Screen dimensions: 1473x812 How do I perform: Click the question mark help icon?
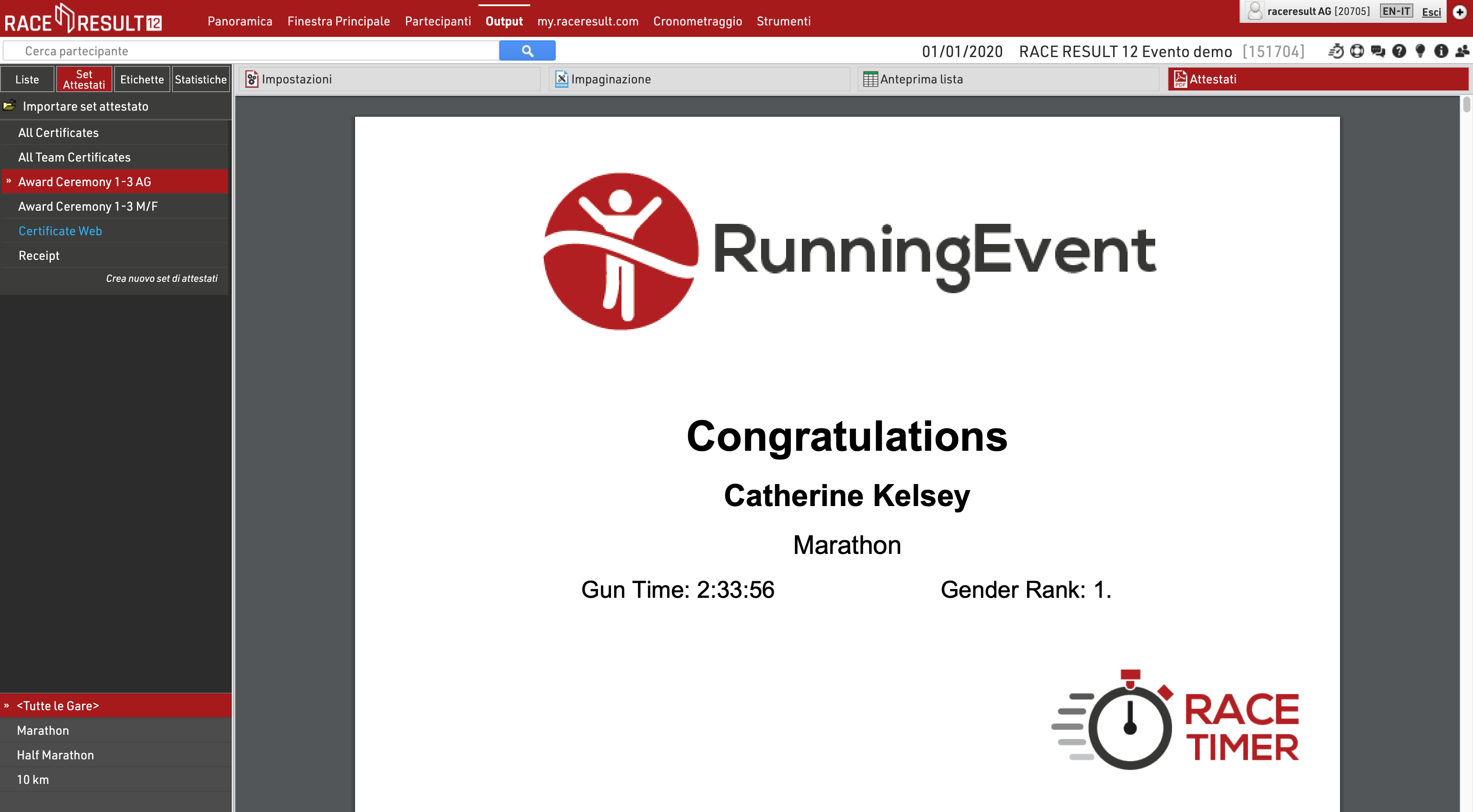click(1399, 51)
